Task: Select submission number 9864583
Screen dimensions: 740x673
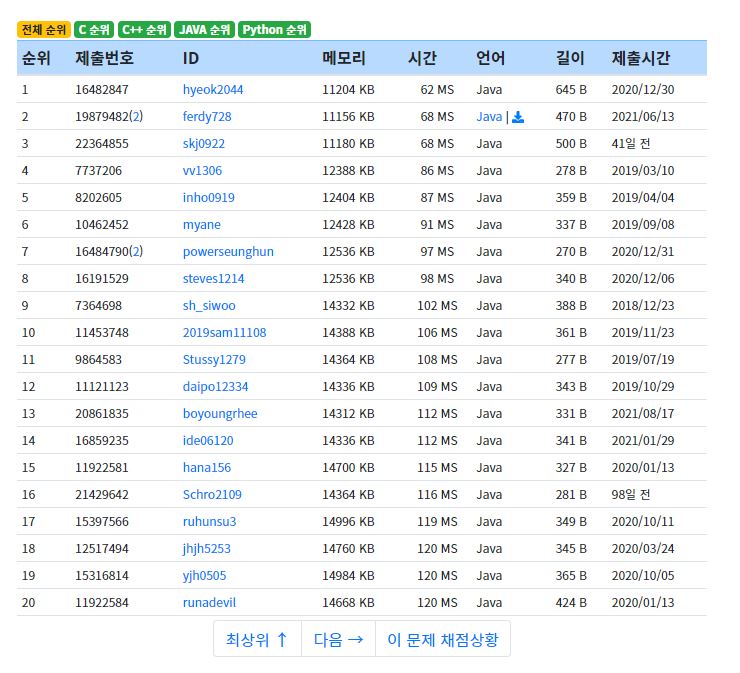Action: [x=98, y=360]
